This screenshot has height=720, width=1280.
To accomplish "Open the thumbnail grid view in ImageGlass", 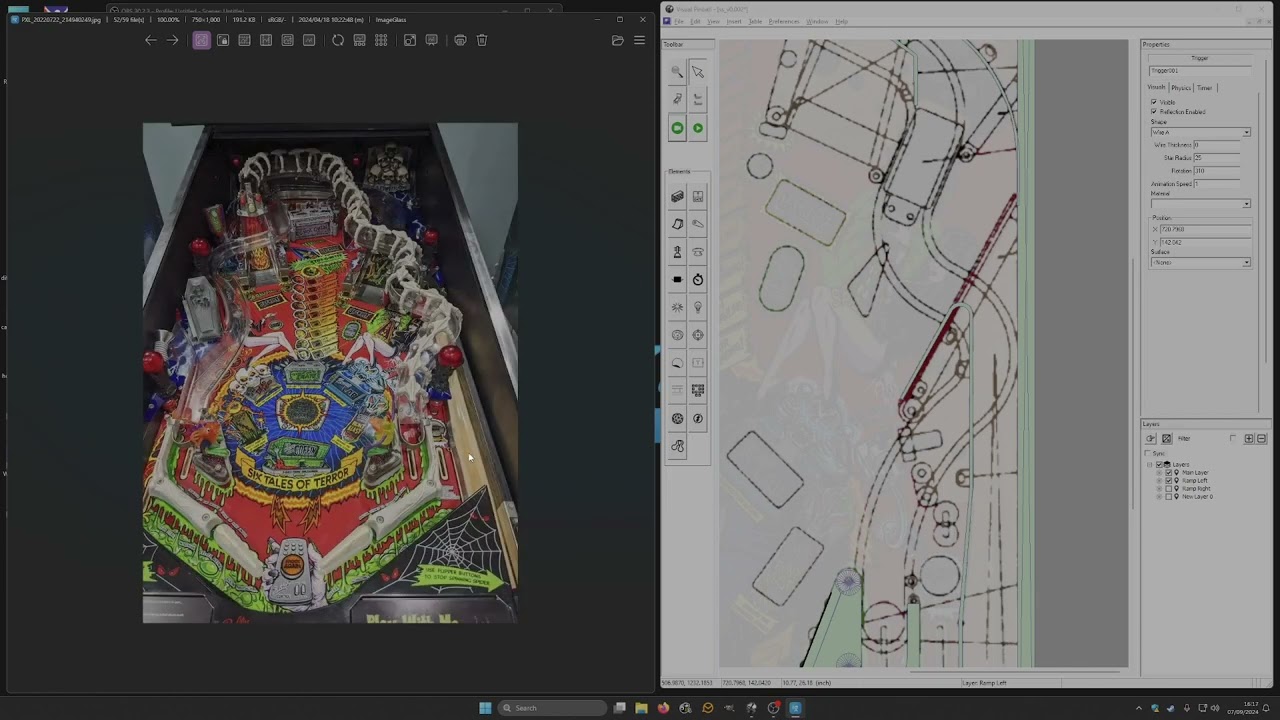I will 381,40.
